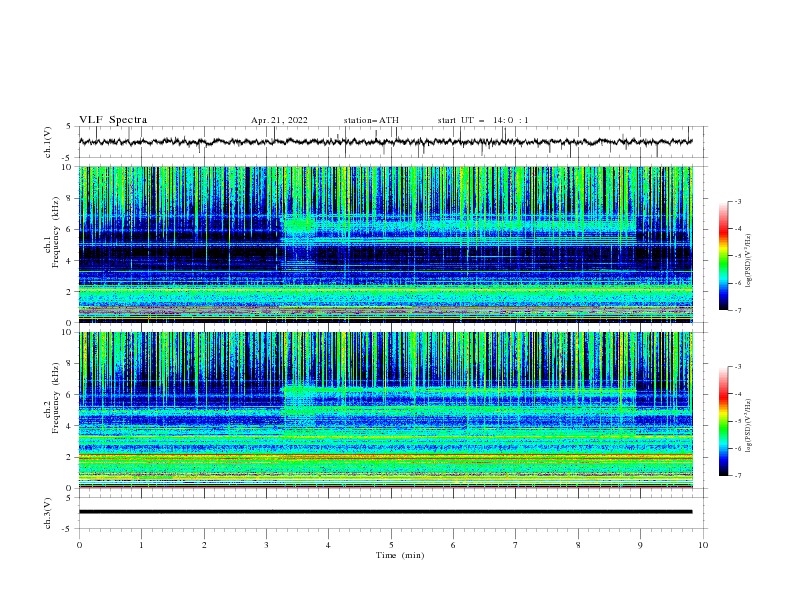Click the '5' tick on the time axis
The image size is (792, 612).
point(391,545)
